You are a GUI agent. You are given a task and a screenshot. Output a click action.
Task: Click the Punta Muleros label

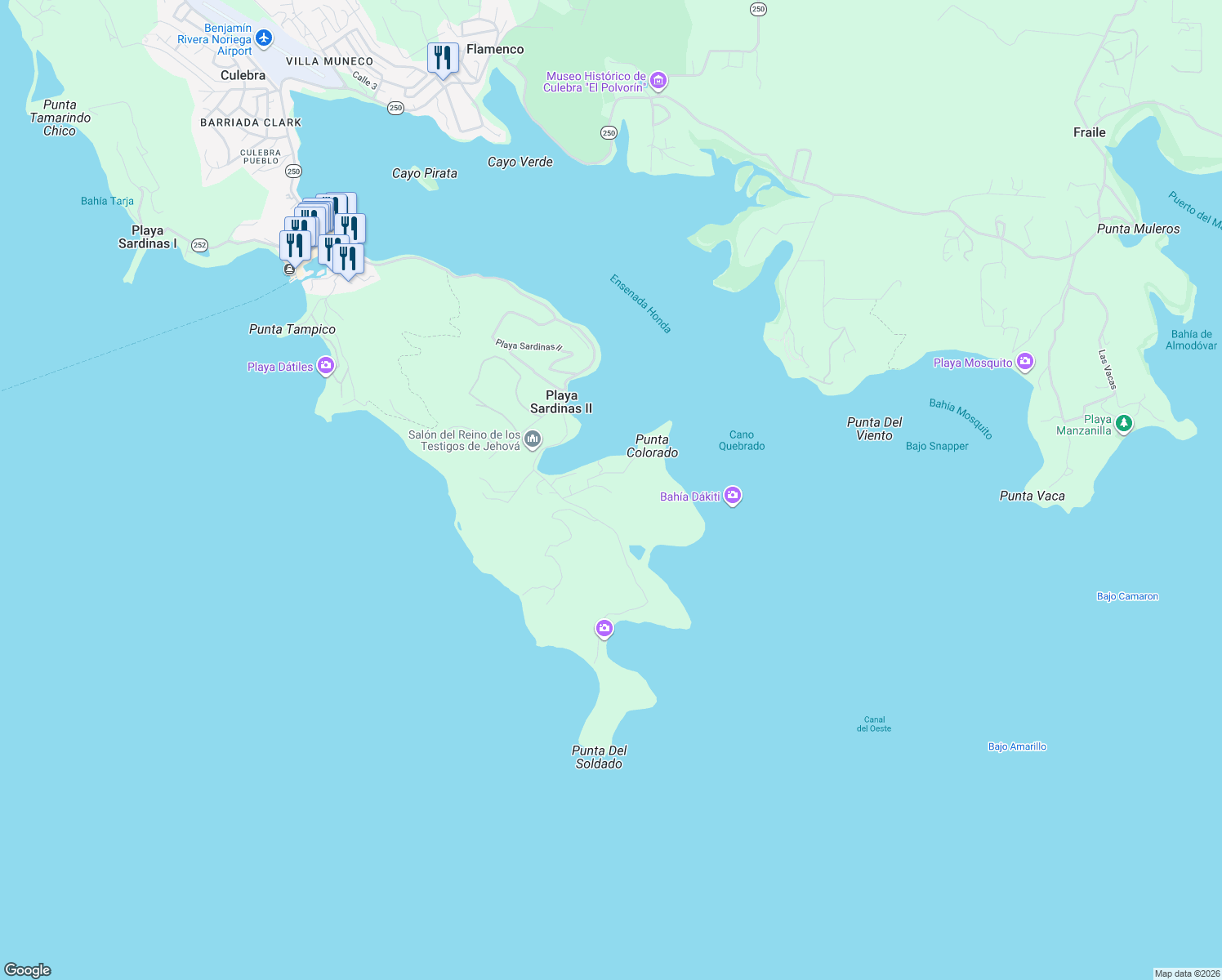(x=1139, y=229)
